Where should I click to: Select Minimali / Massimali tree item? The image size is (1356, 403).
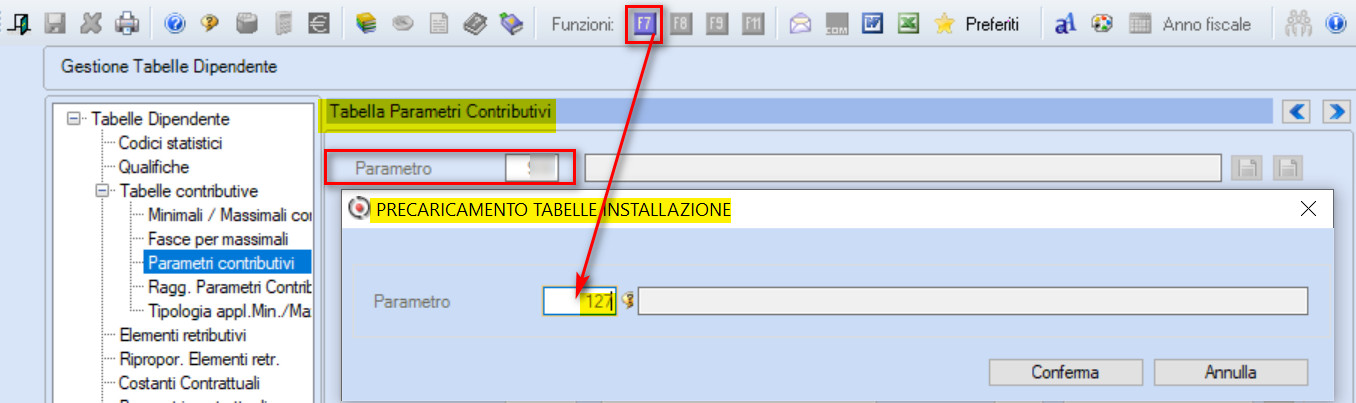click(229, 215)
